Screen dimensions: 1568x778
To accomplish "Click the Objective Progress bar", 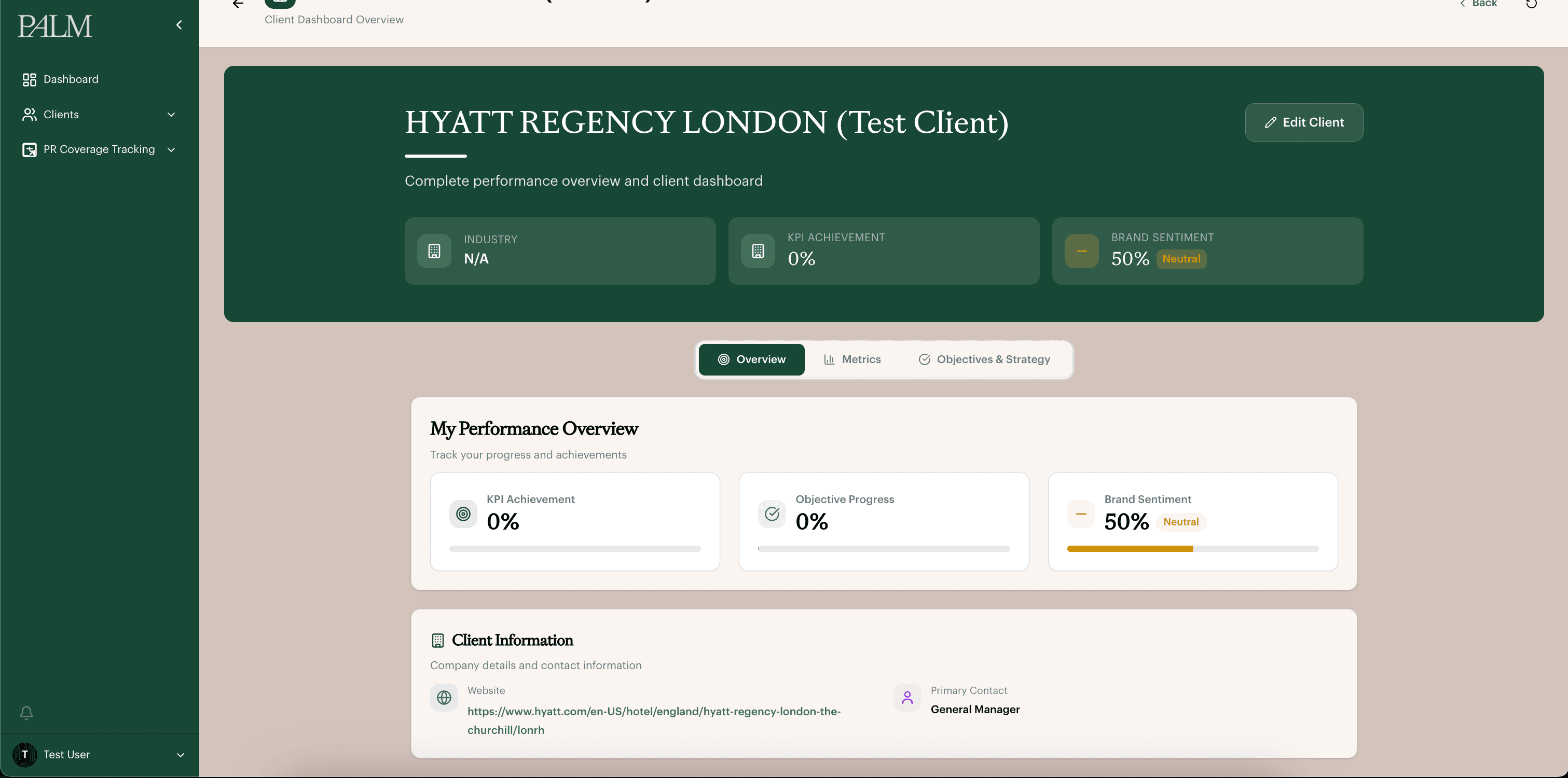I will point(884,549).
